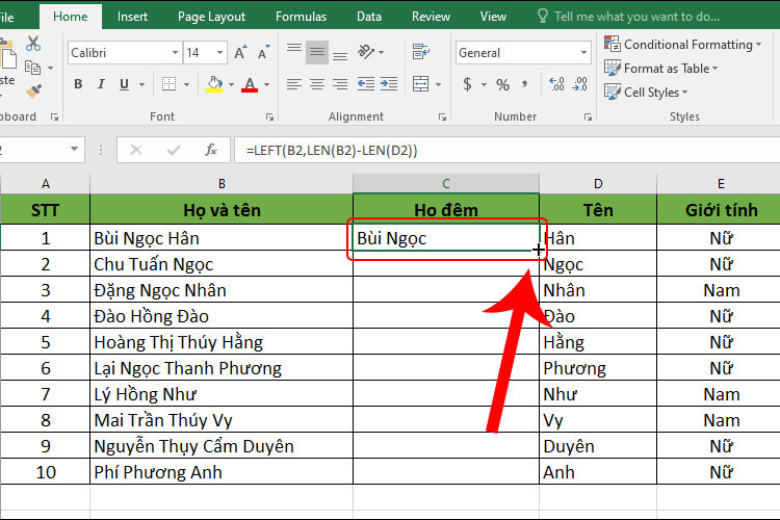Viewport: 780px width, 520px height.
Task: Switch to the Home tab
Action: 70,16
